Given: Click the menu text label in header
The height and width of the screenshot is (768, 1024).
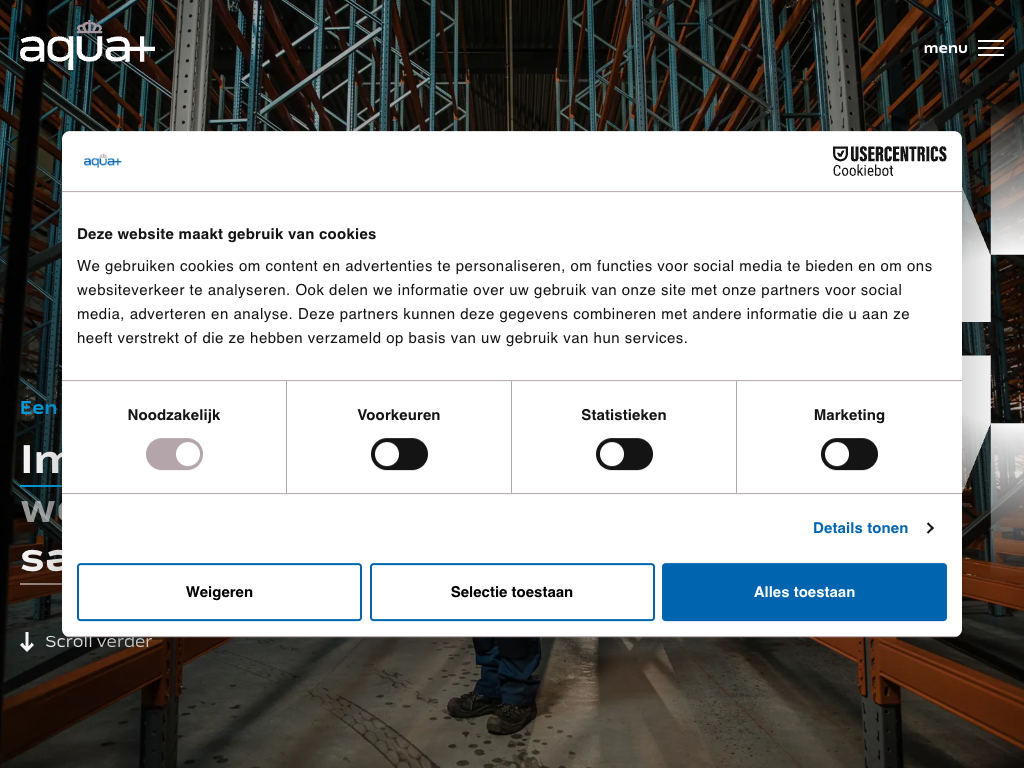Looking at the screenshot, I should pos(945,48).
